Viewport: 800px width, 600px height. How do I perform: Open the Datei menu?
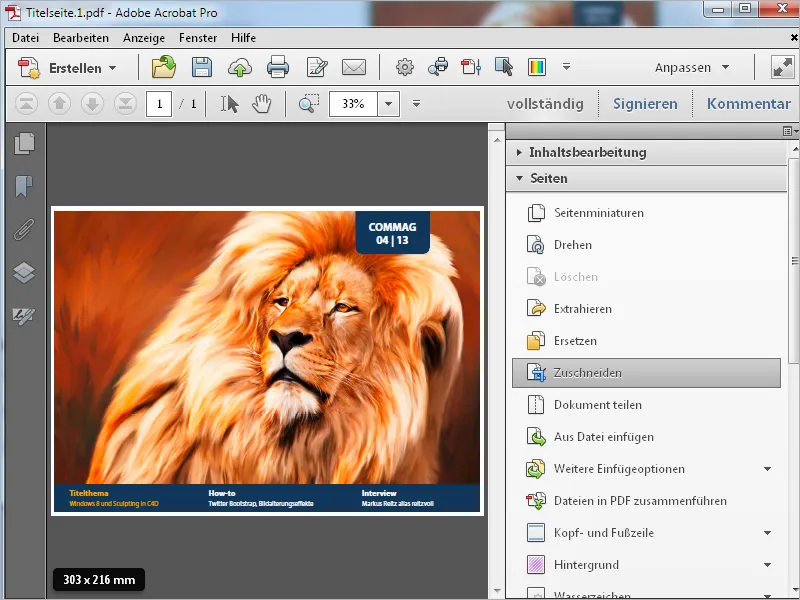[26, 38]
